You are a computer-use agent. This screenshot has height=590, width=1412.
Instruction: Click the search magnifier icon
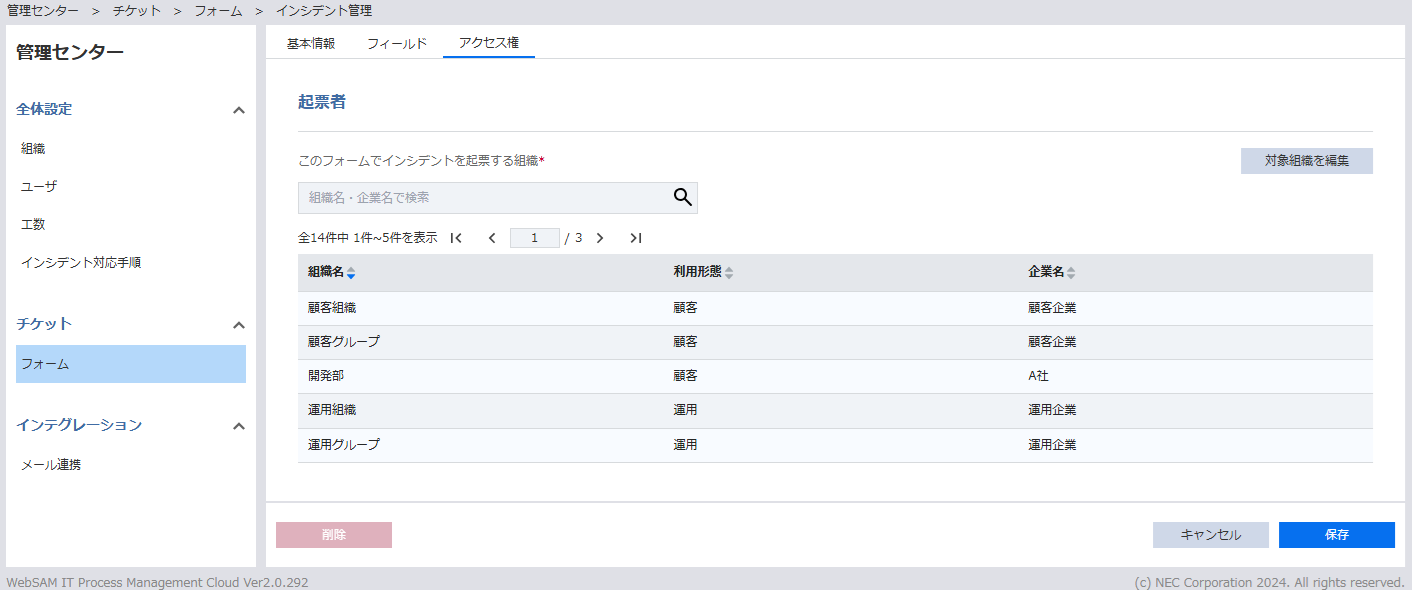[x=682, y=197]
